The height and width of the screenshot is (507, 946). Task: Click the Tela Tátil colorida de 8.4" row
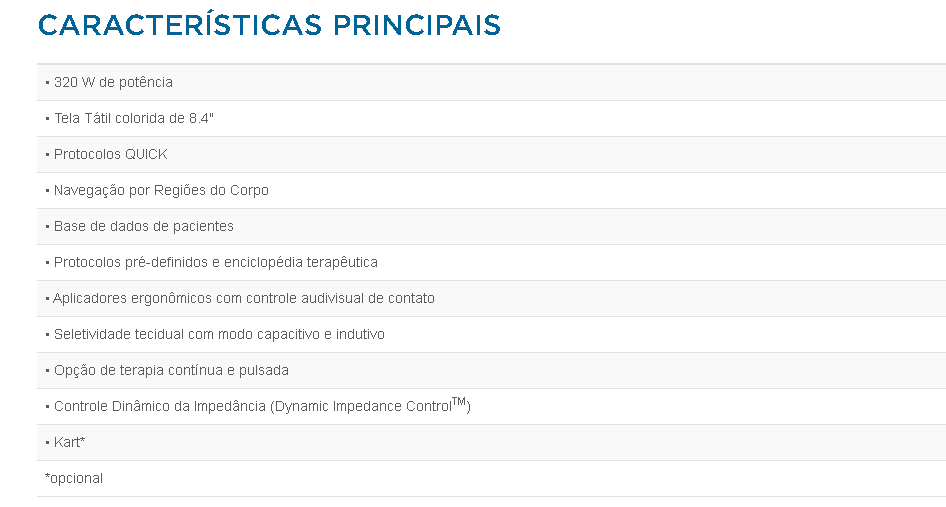(491, 118)
